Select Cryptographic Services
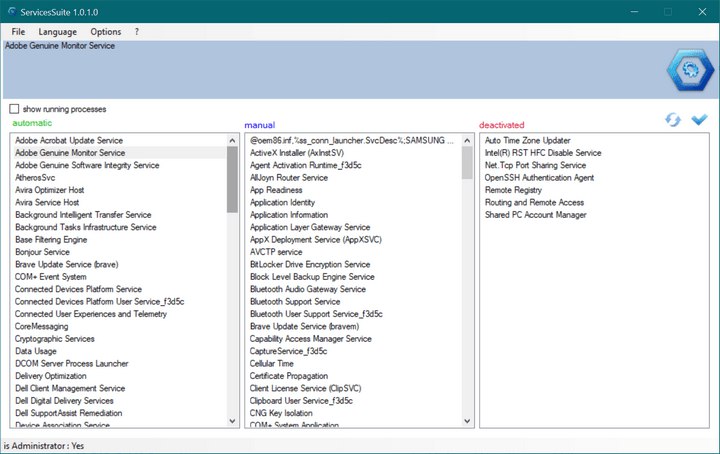The width and height of the screenshot is (720, 454). pyautogui.click(x=55, y=339)
